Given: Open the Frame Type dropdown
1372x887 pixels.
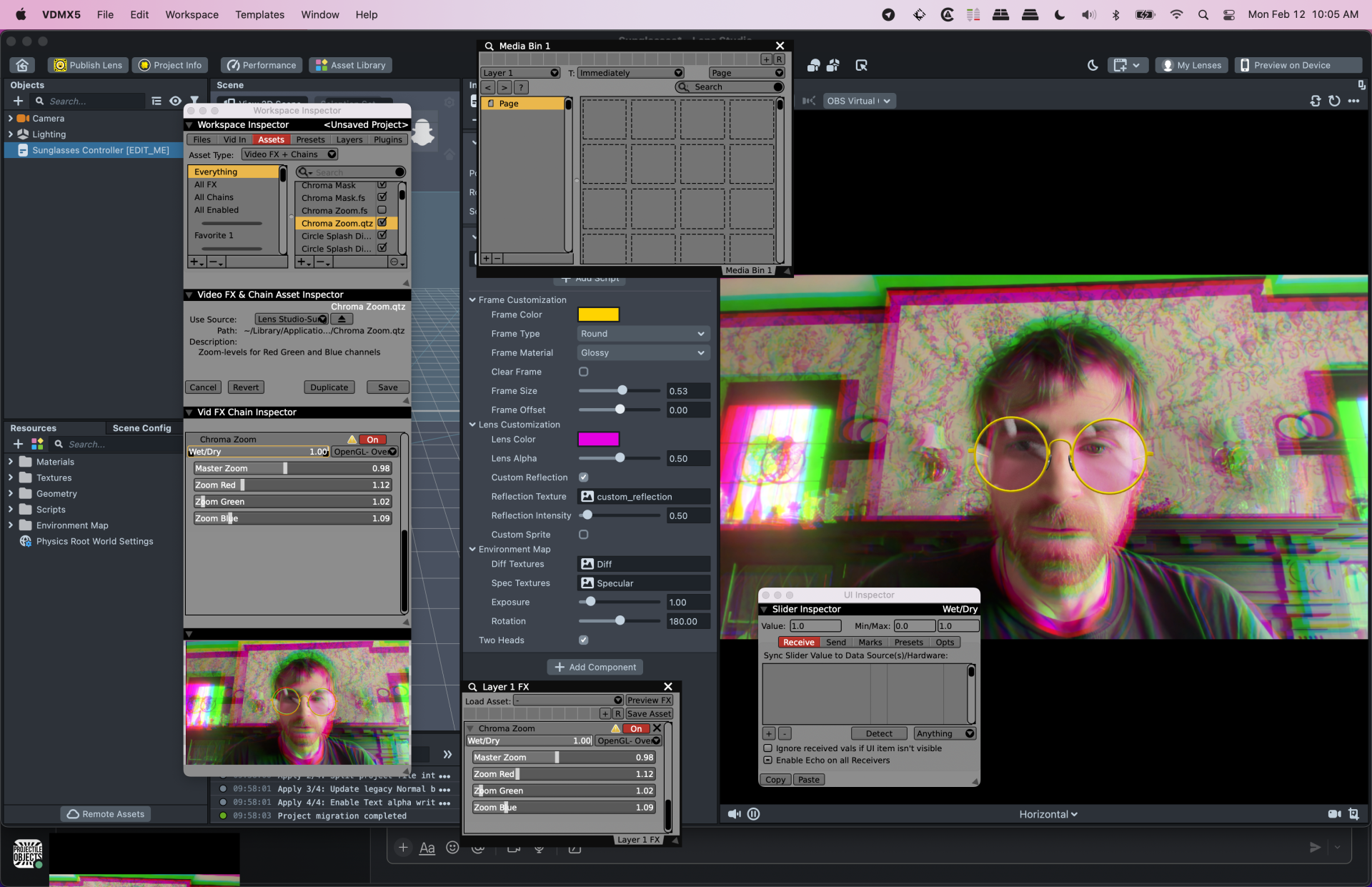Looking at the screenshot, I should 642,334.
